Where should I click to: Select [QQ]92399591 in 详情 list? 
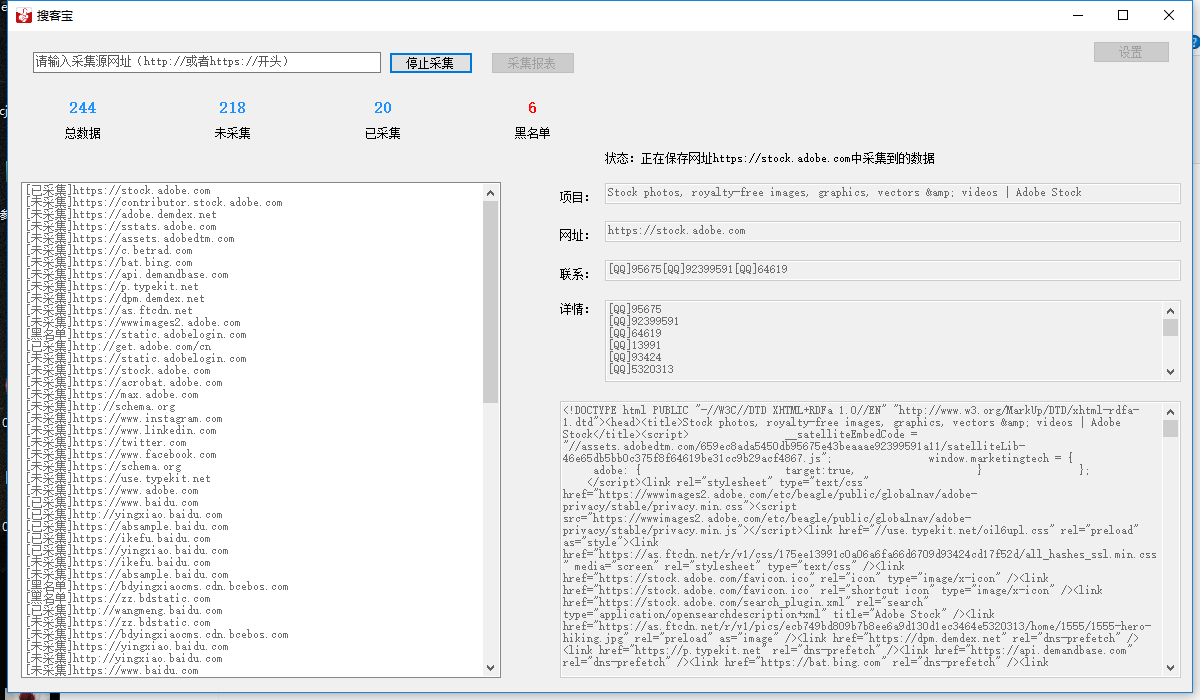(643, 322)
